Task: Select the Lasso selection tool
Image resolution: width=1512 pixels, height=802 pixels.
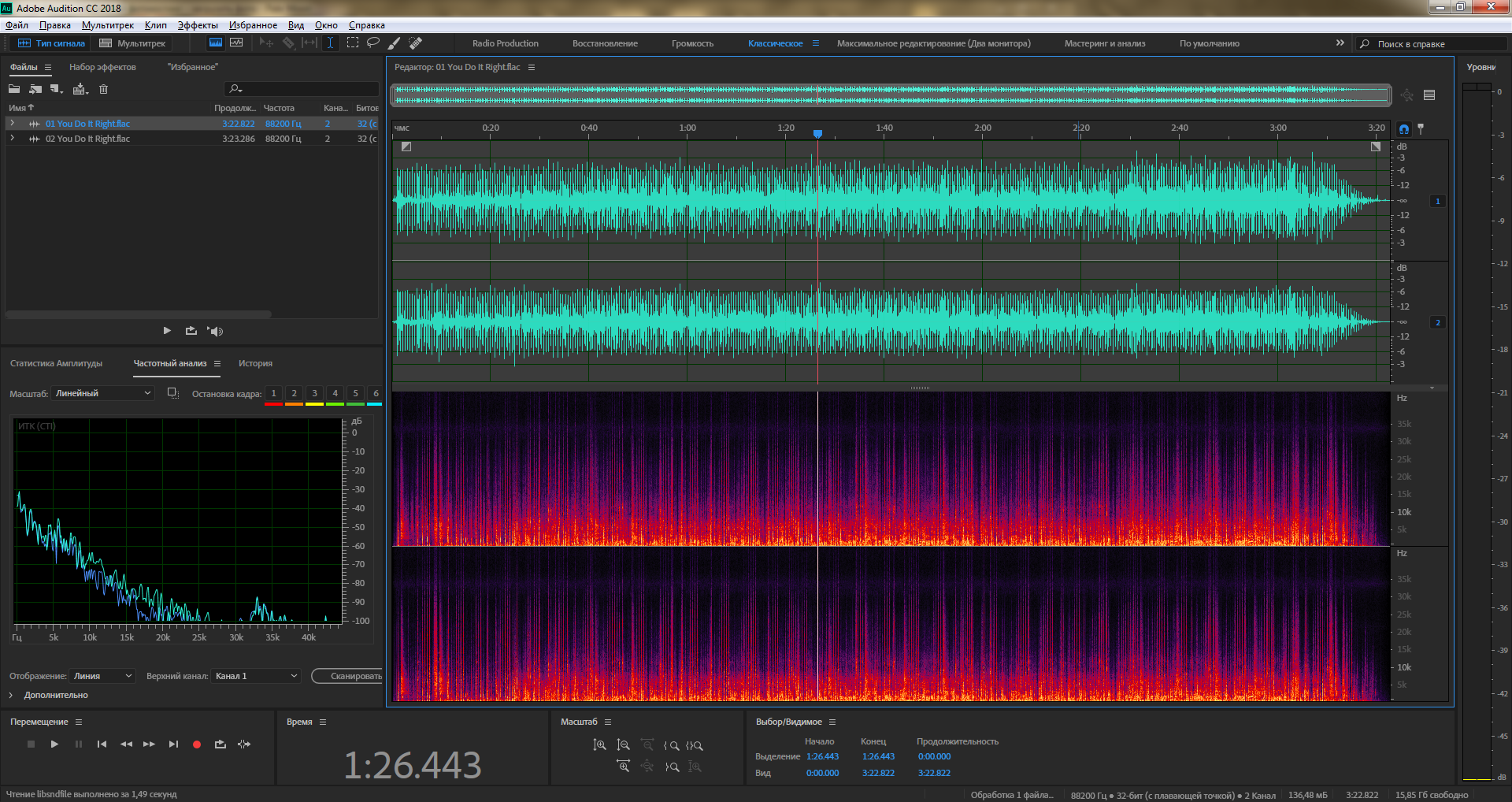Action: click(373, 43)
